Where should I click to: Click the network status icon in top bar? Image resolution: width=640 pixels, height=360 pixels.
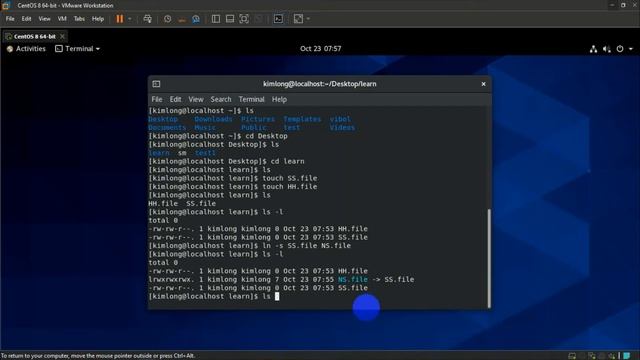point(593,49)
